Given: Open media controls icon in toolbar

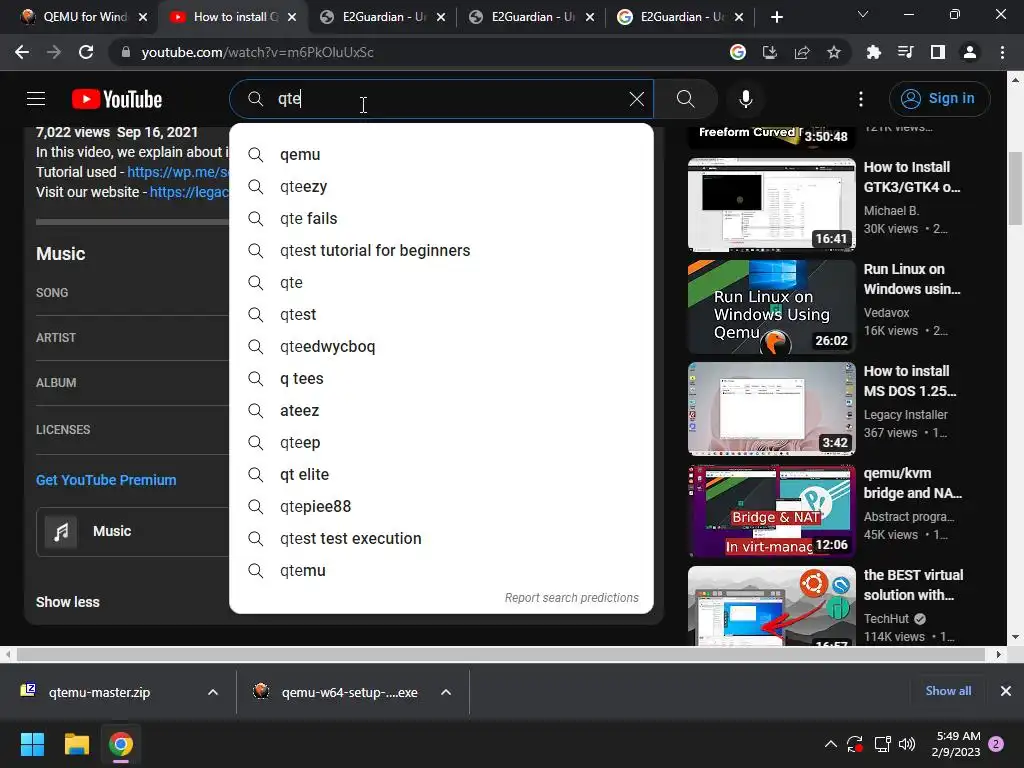Looking at the screenshot, I should (x=906, y=52).
